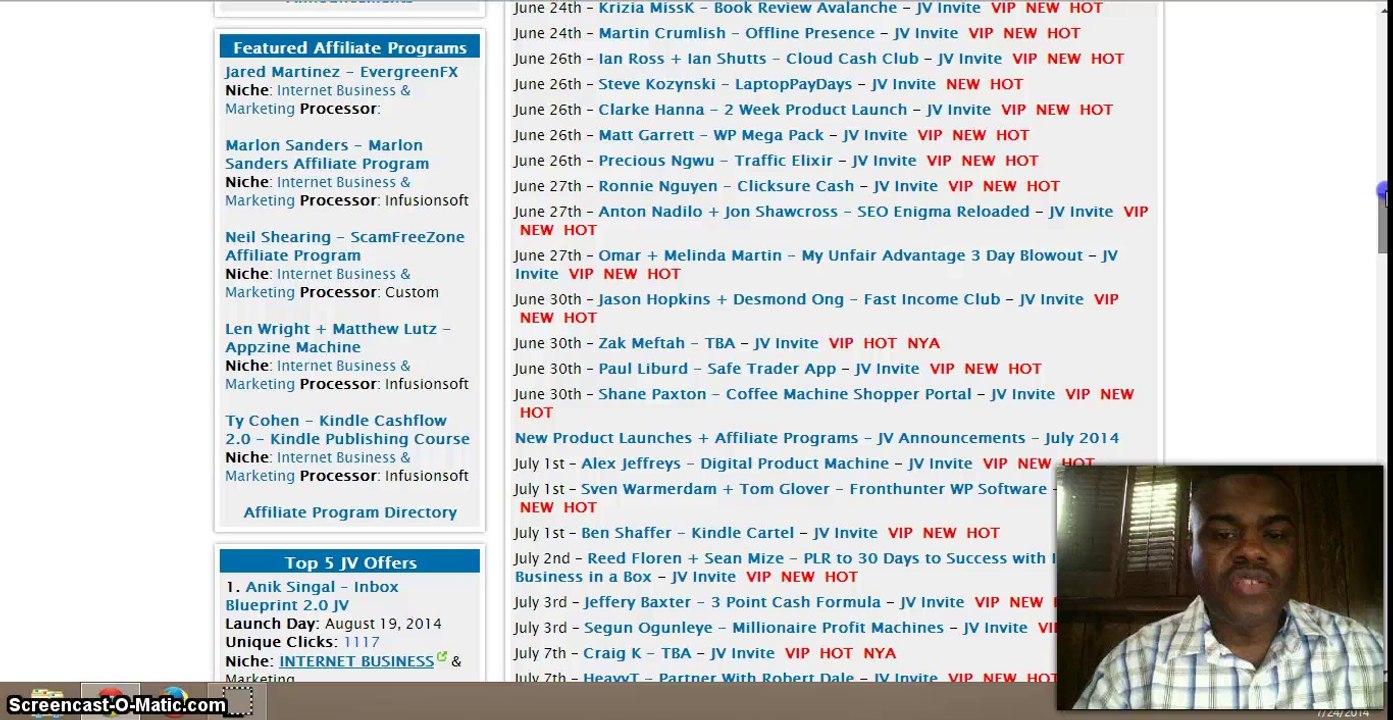The image size is (1393, 720).
Task: Switch to Chrome in the taskbar
Action: coord(110,701)
